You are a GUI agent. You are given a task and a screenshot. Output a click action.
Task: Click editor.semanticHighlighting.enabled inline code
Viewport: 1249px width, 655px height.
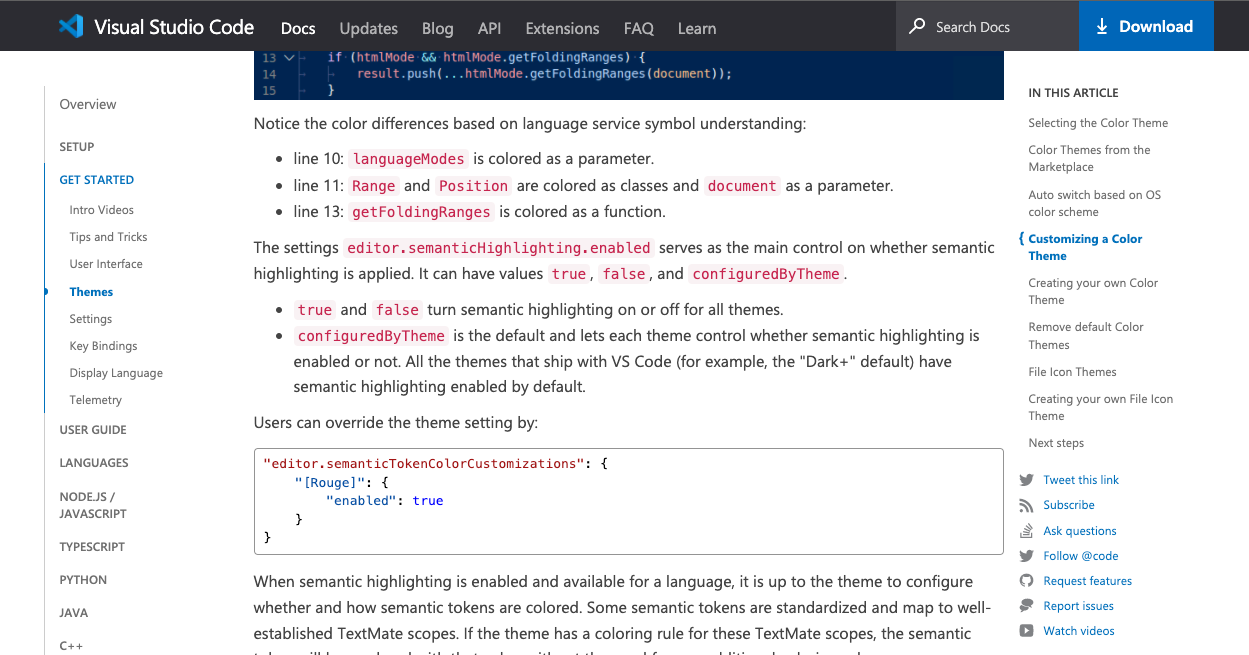click(499, 248)
